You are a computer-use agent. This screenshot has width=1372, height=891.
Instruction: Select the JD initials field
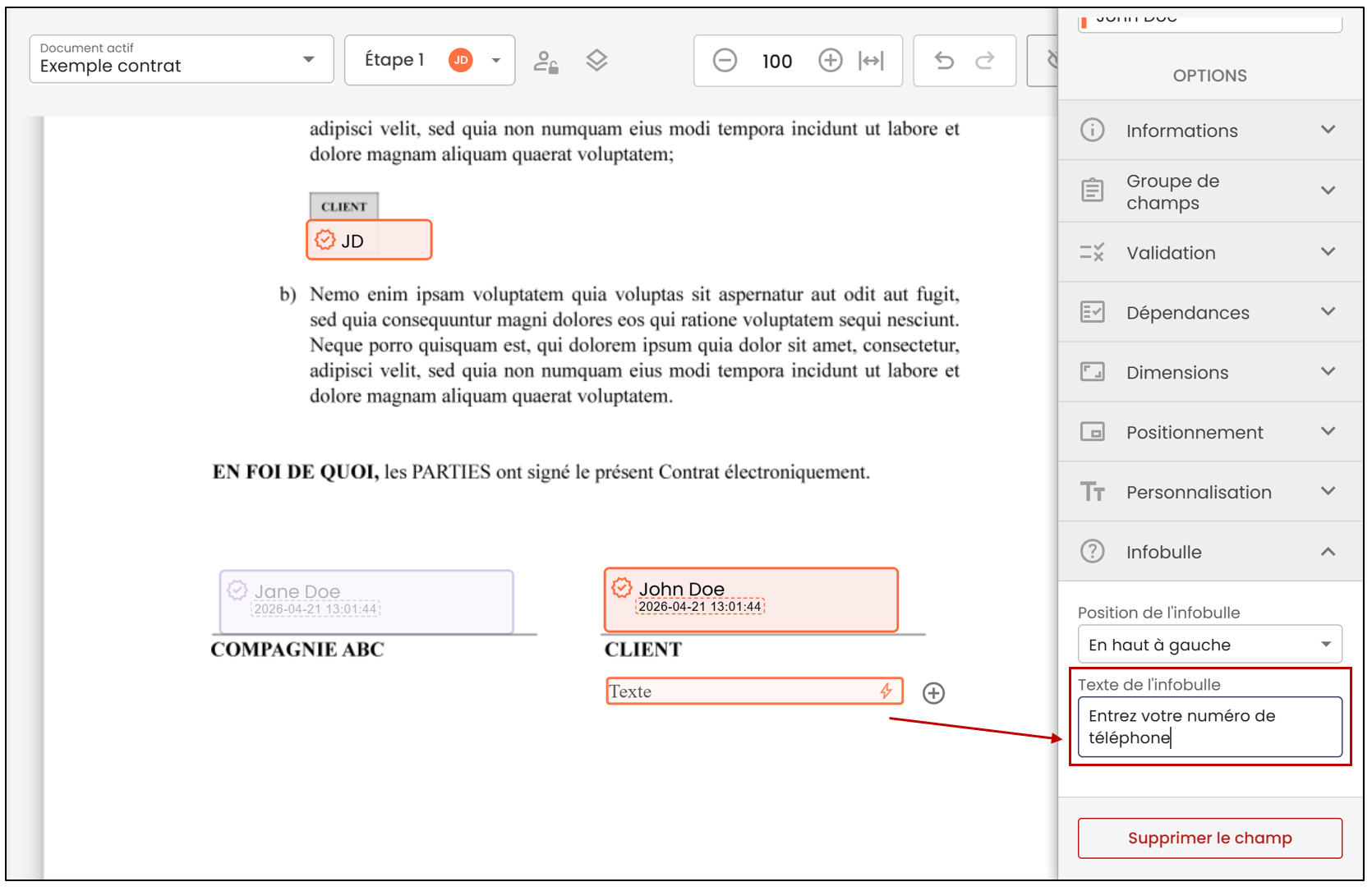(x=369, y=240)
